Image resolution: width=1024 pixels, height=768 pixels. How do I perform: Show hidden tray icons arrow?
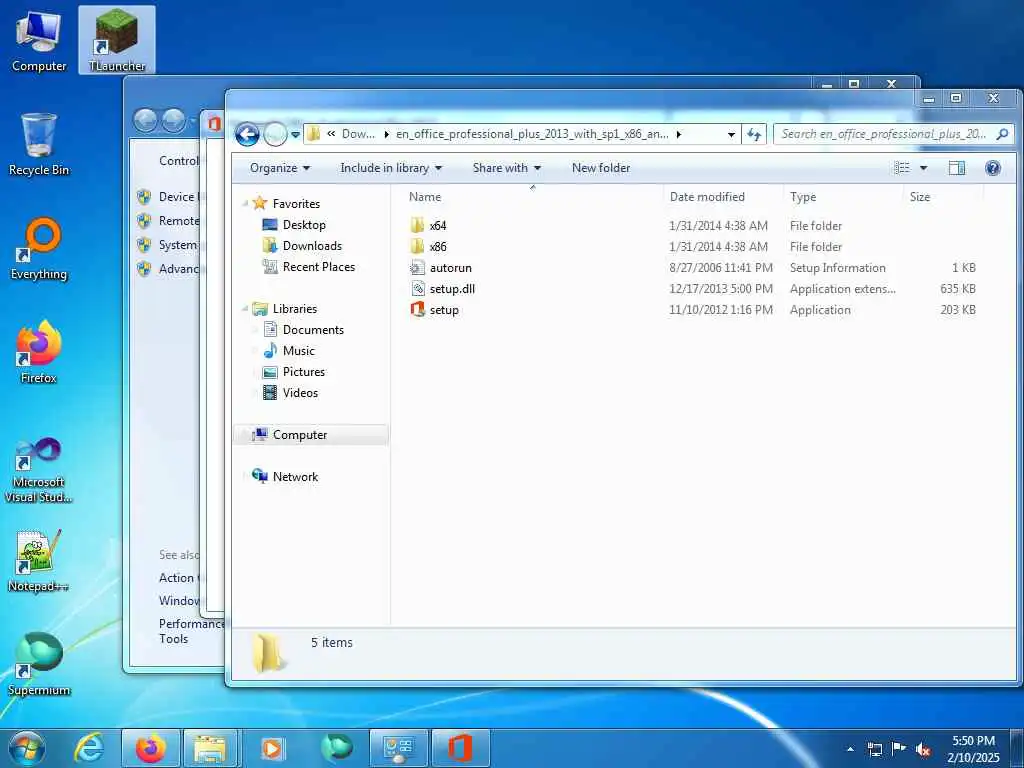(x=850, y=749)
